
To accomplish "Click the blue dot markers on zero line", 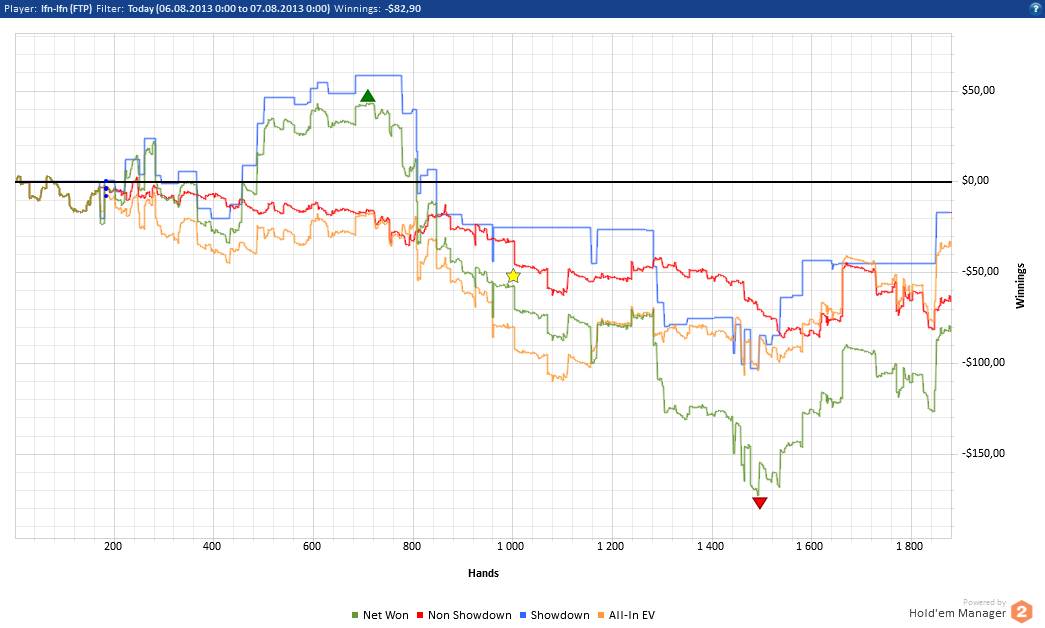I will pos(106,188).
